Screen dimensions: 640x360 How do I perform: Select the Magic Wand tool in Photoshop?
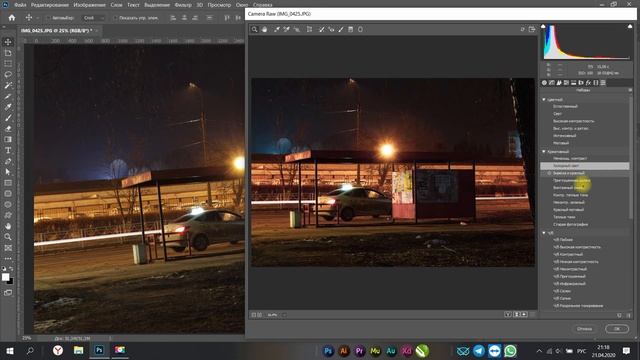tap(8, 86)
